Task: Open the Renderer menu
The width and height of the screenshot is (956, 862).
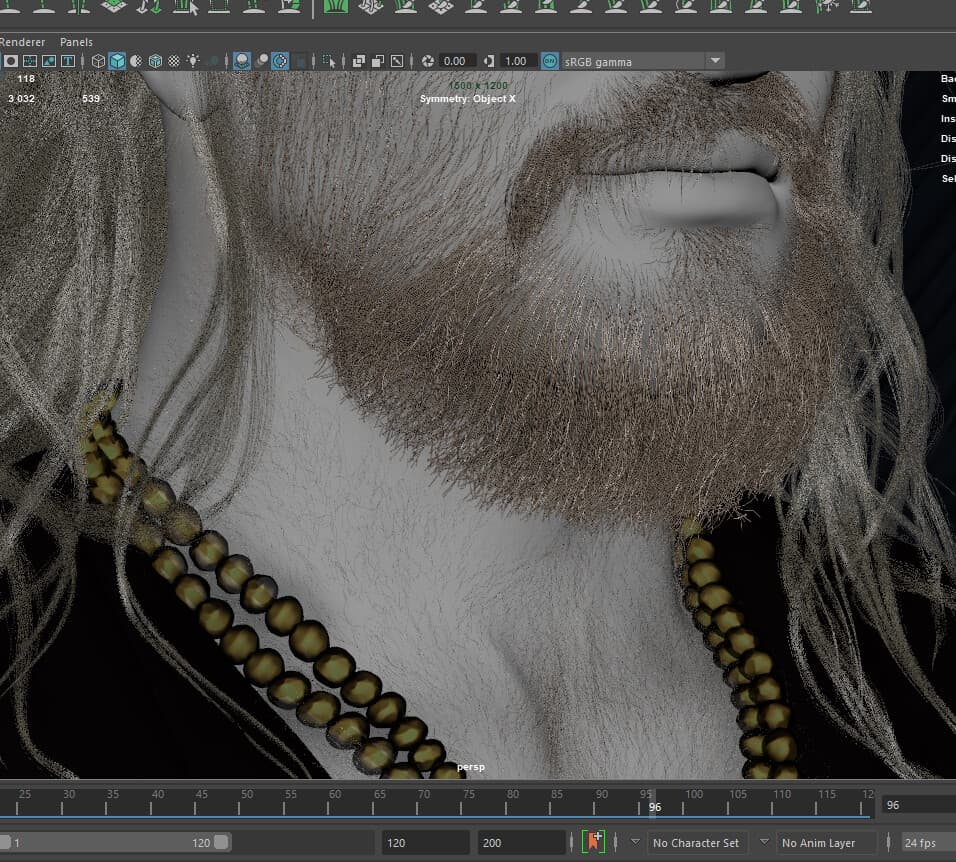Action: click(22, 42)
